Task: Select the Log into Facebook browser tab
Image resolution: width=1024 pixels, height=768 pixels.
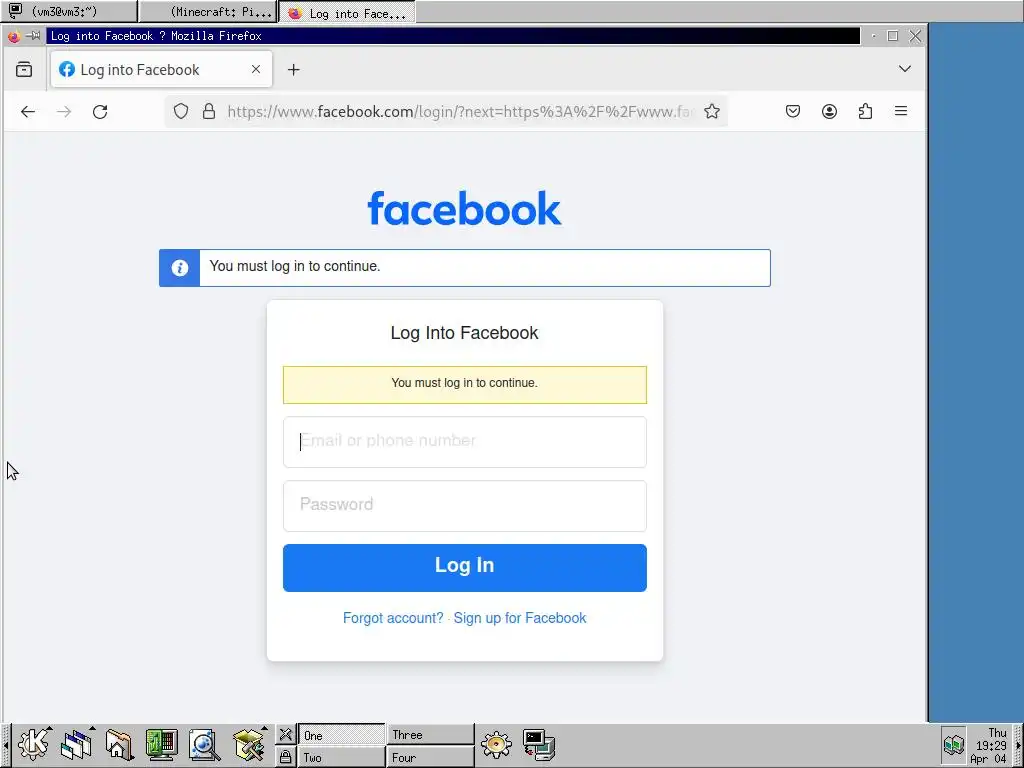Action: tap(161, 69)
